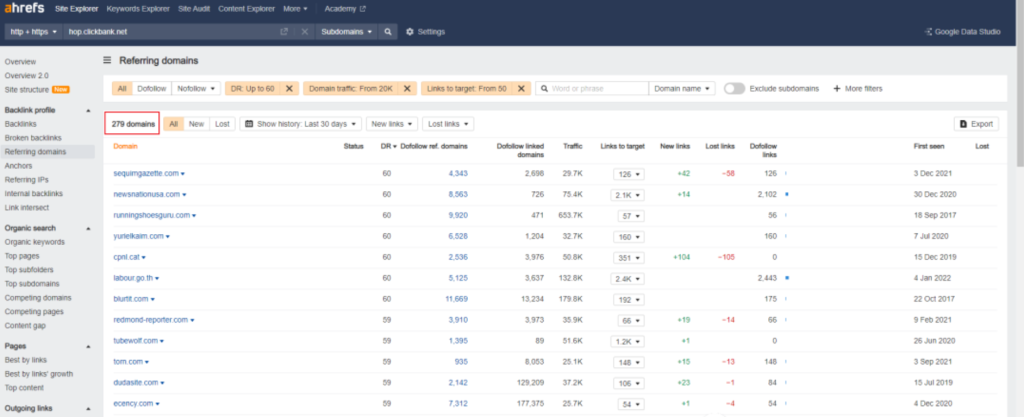Open Broken backlinks report

click(x=33, y=138)
